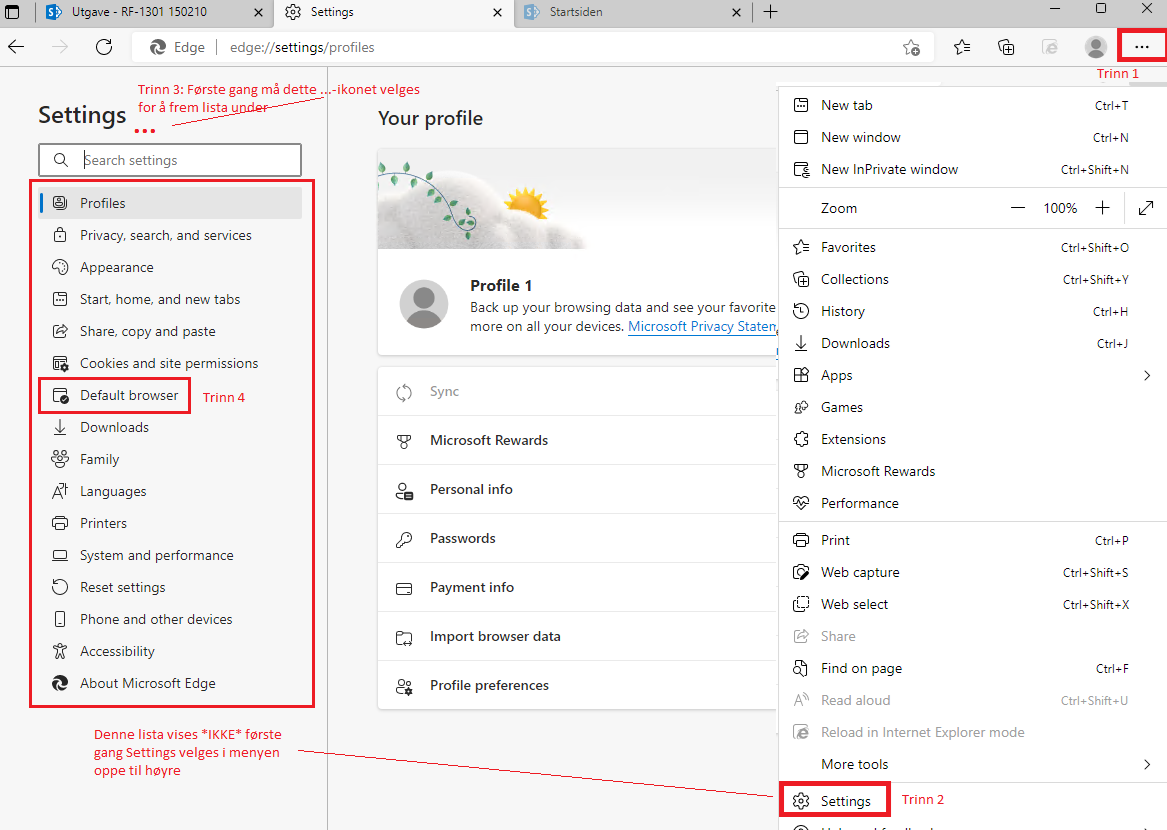Open History from the menu

973,312
